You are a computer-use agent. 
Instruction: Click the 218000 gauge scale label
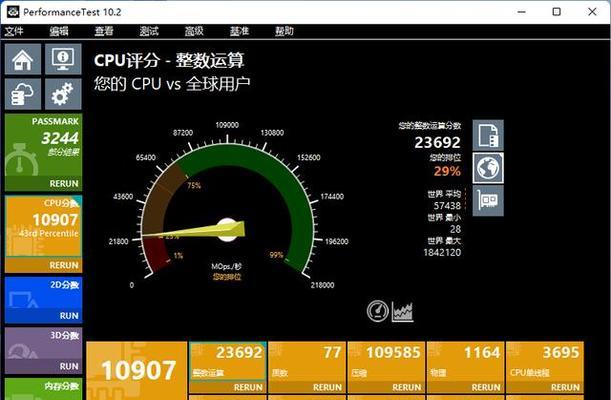coord(322,285)
